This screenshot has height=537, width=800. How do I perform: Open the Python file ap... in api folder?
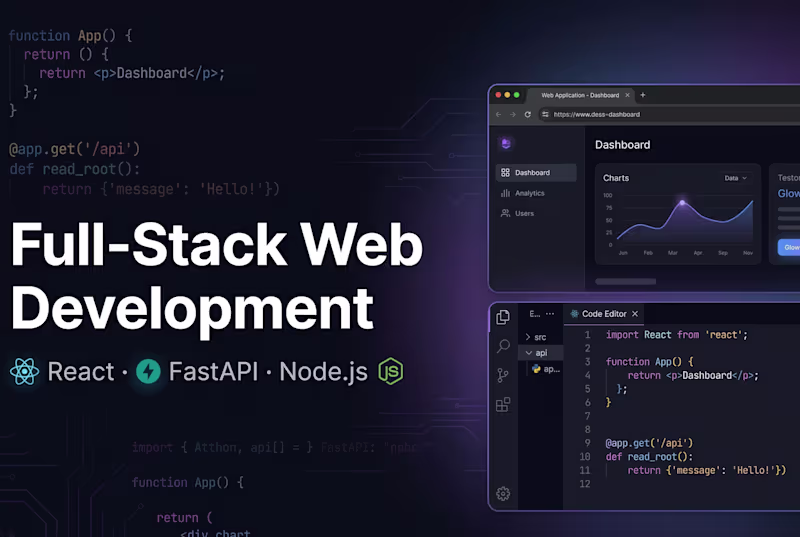pyautogui.click(x=545, y=369)
